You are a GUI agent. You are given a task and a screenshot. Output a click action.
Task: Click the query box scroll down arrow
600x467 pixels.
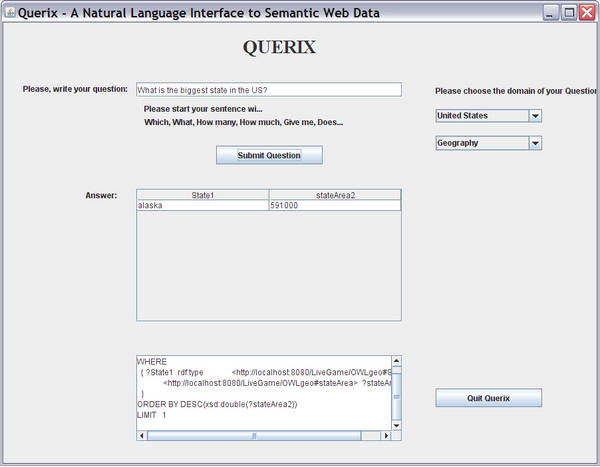(396, 424)
